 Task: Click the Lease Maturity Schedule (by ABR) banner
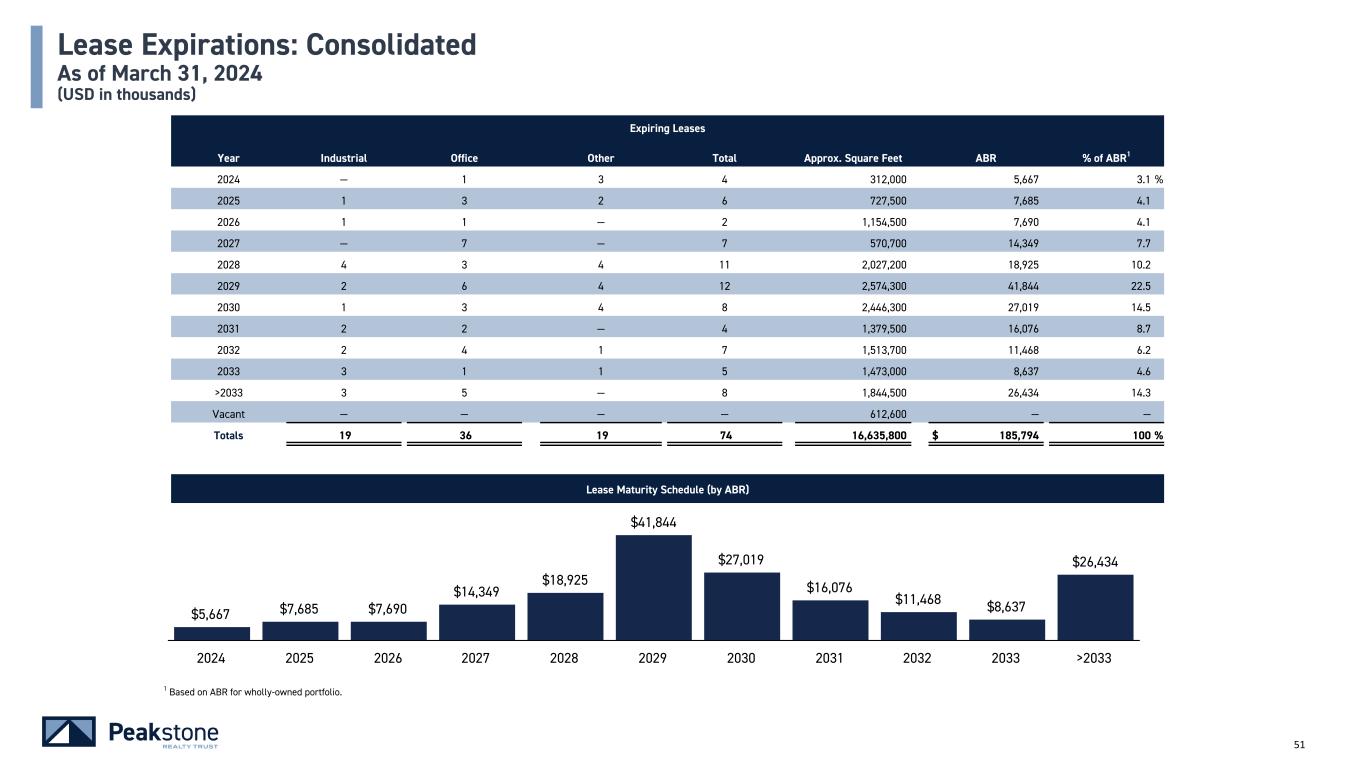coord(667,489)
